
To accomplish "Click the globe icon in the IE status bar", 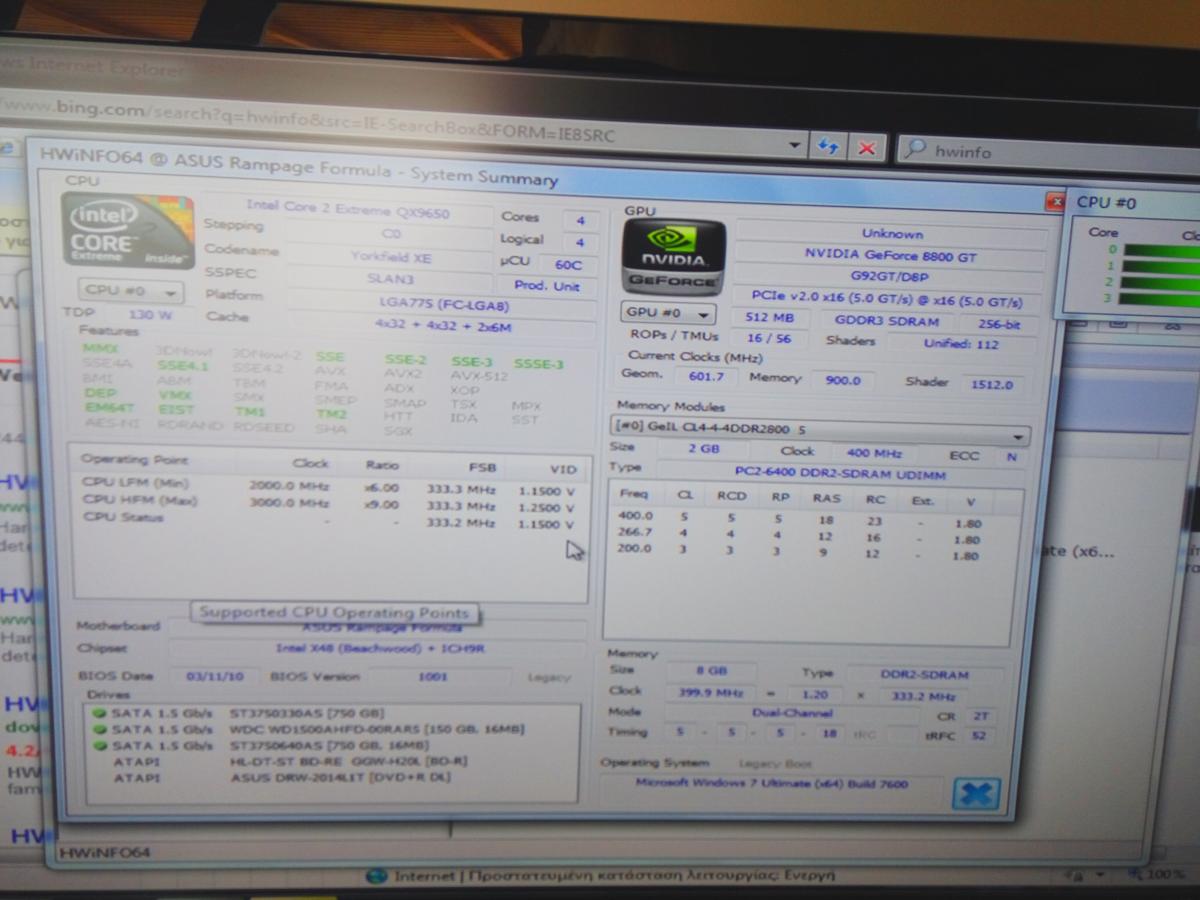I will [376, 876].
